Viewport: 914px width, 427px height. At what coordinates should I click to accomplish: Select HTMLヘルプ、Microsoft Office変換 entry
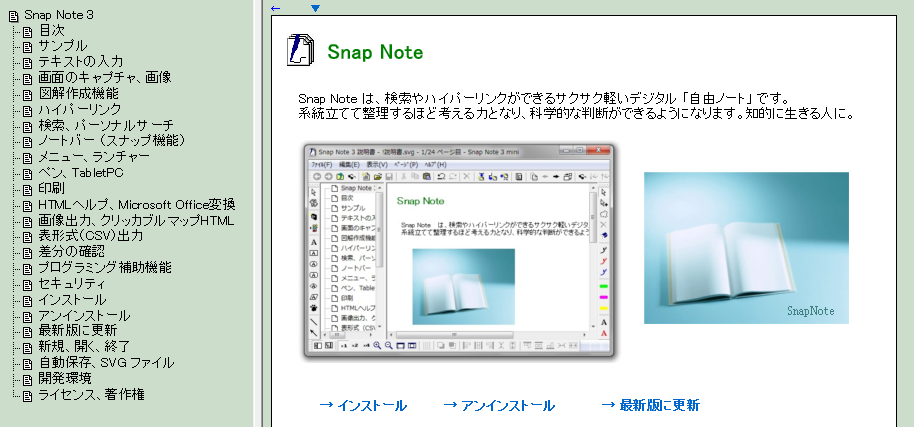coord(136,204)
